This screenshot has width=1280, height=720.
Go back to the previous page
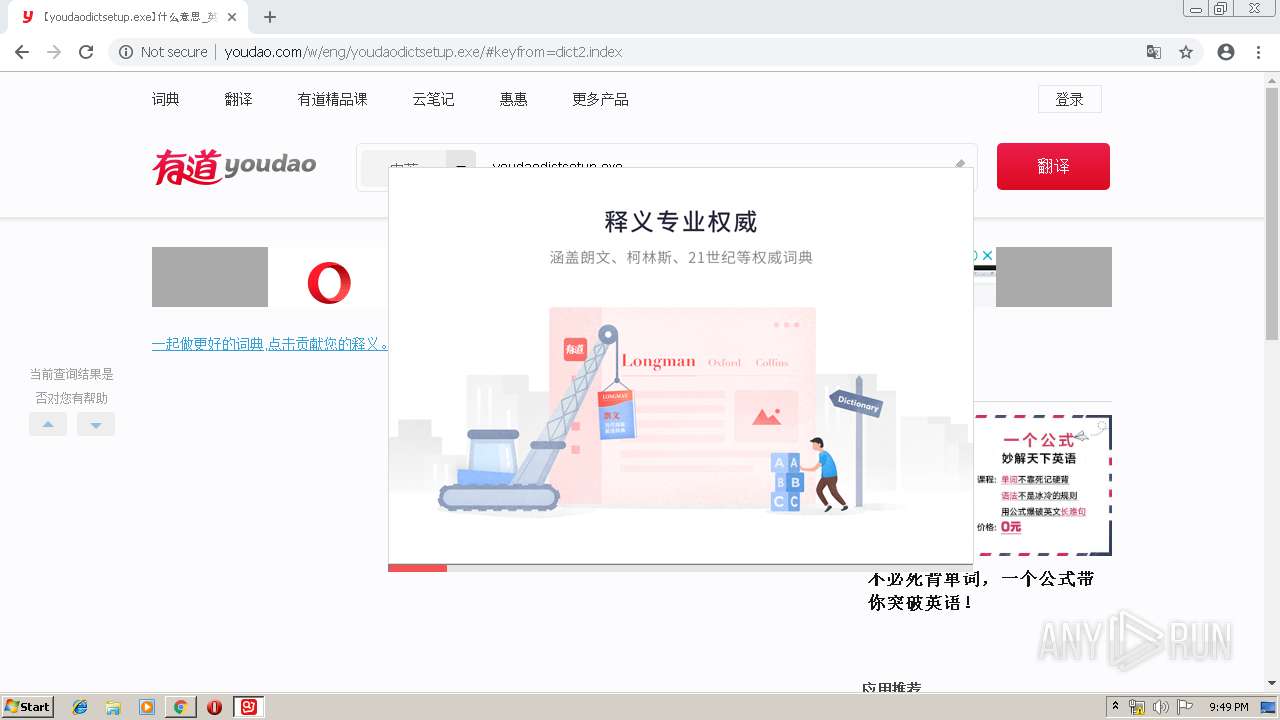click(22, 52)
